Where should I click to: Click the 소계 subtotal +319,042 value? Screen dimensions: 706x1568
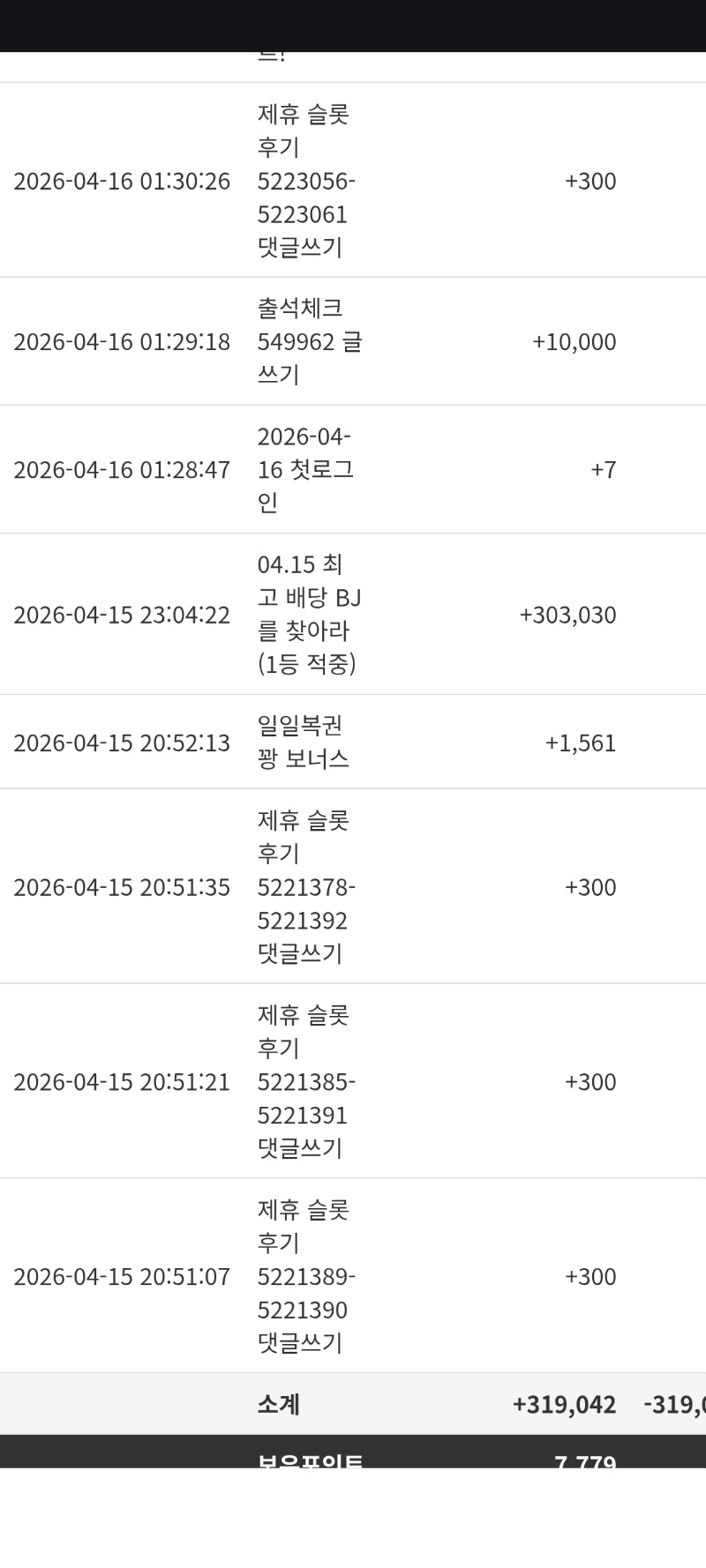point(564,1404)
